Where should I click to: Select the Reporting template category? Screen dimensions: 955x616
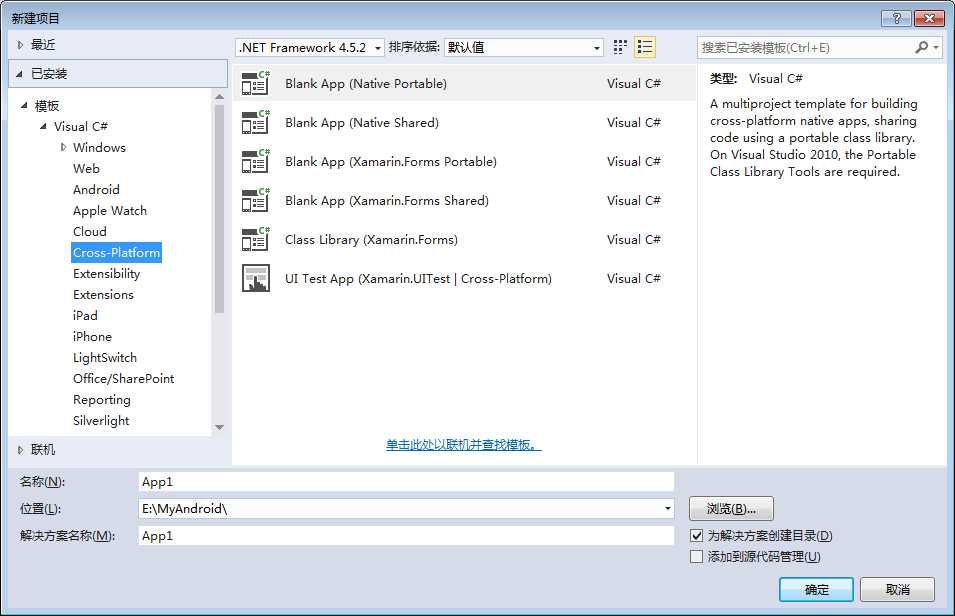coord(102,400)
